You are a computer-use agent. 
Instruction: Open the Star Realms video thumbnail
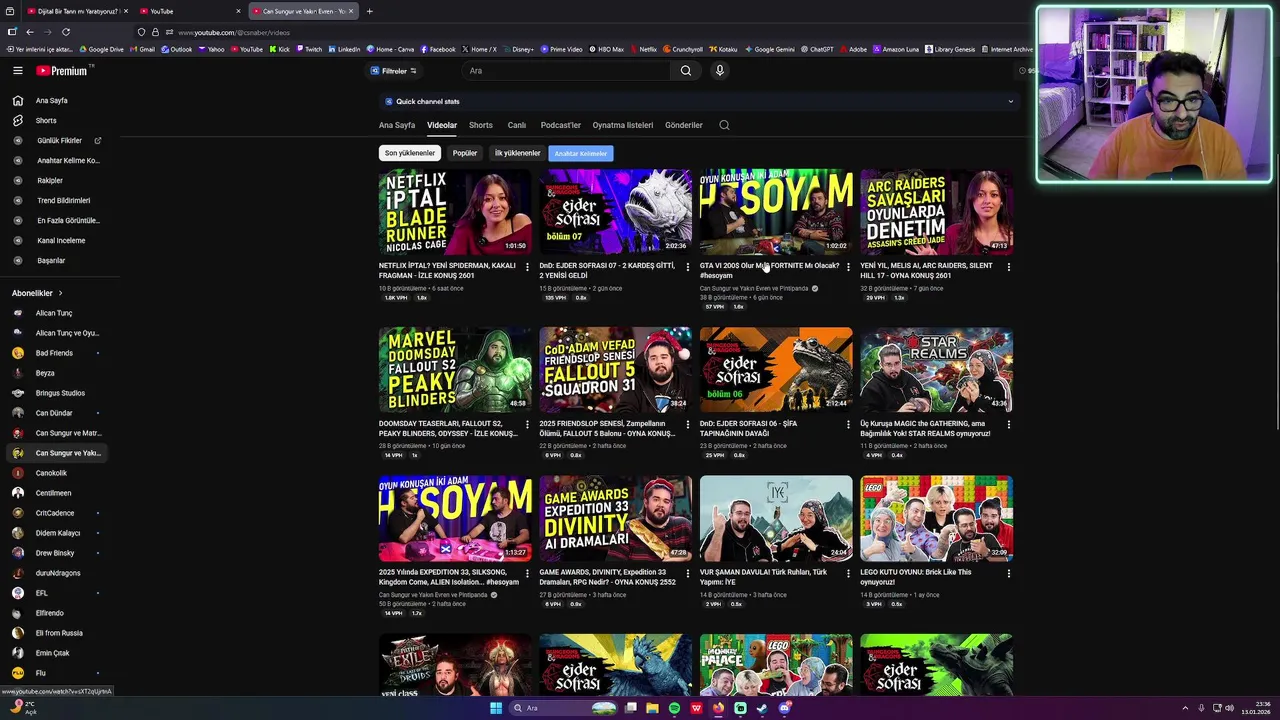coord(936,370)
